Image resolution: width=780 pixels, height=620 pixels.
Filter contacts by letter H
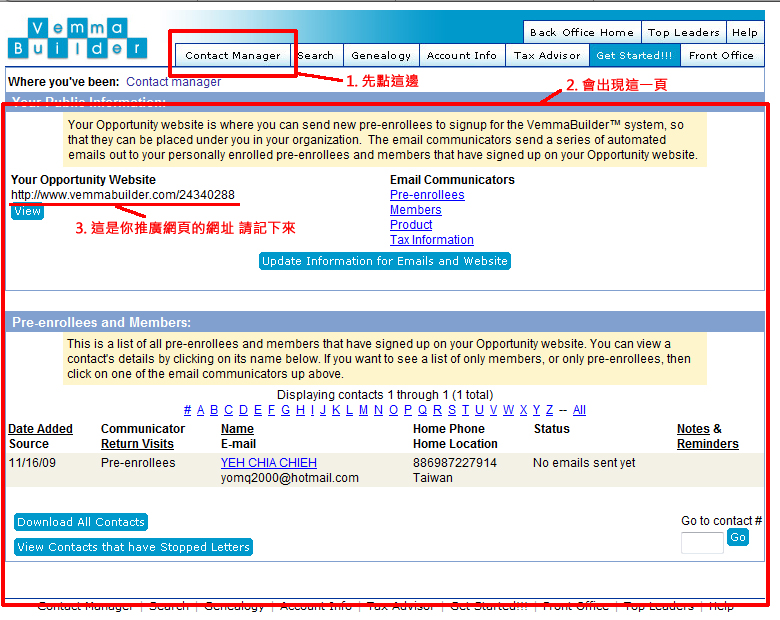tap(300, 410)
